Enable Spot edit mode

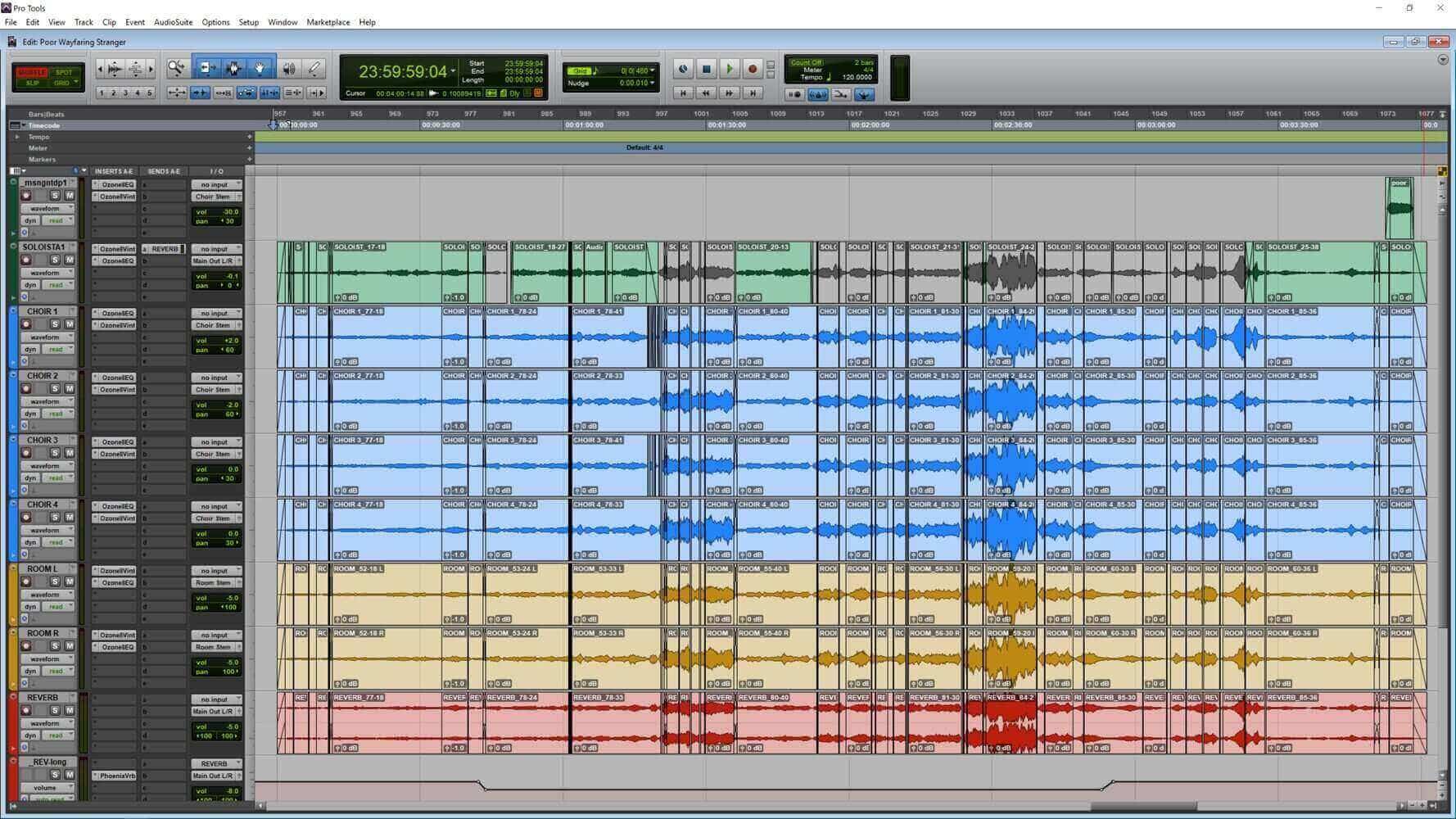[x=64, y=72]
